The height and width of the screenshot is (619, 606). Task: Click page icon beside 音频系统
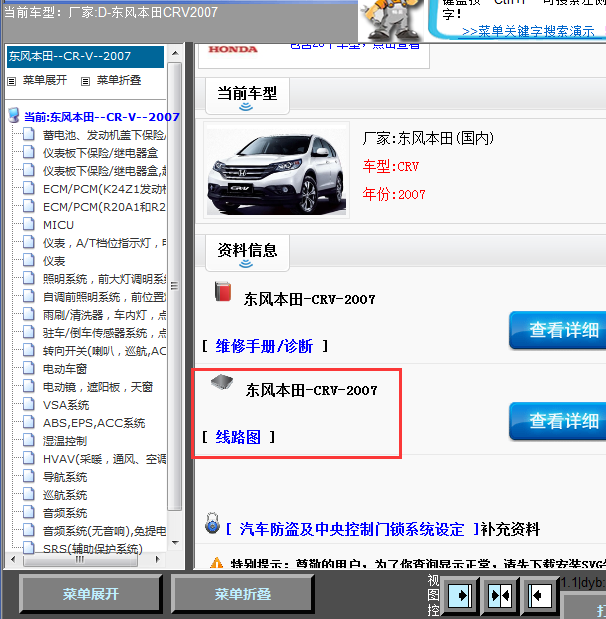click(x=28, y=512)
